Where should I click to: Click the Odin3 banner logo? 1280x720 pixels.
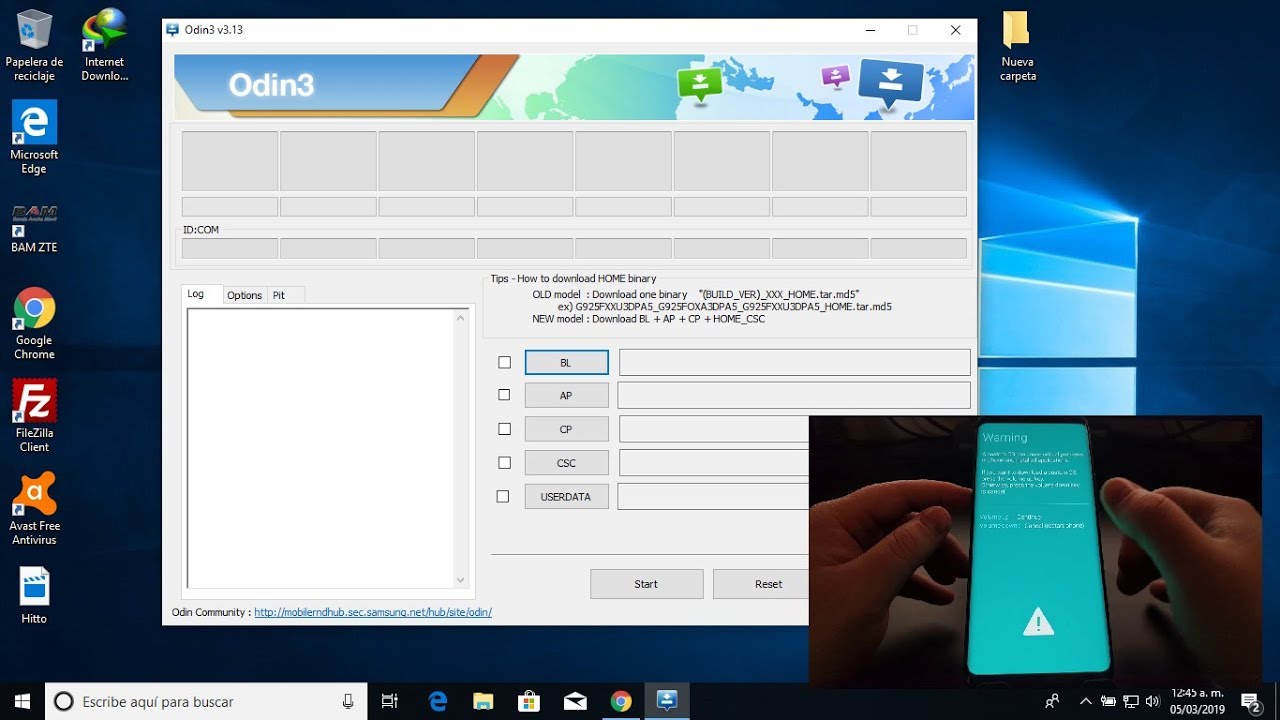[x=271, y=86]
